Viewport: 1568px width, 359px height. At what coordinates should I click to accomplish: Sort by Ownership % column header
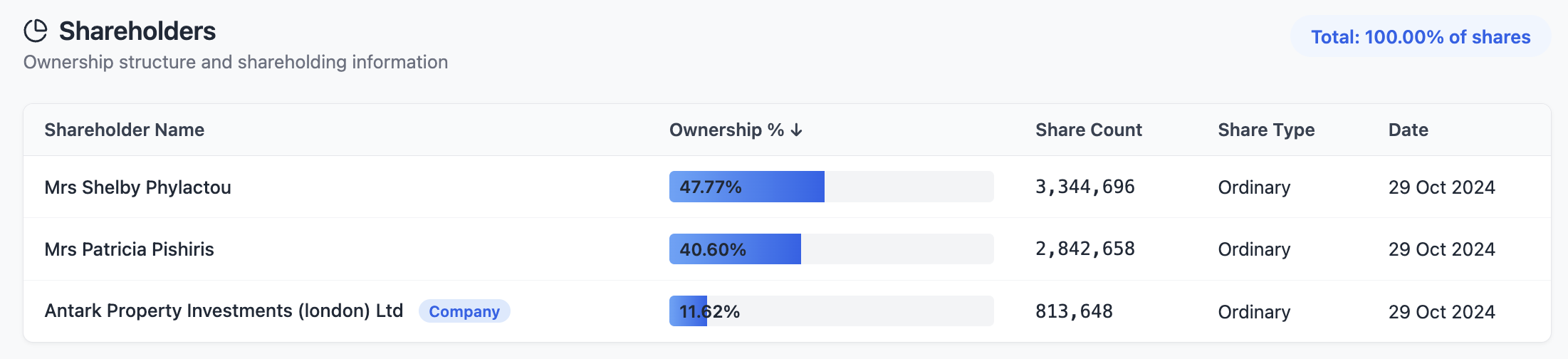726,130
